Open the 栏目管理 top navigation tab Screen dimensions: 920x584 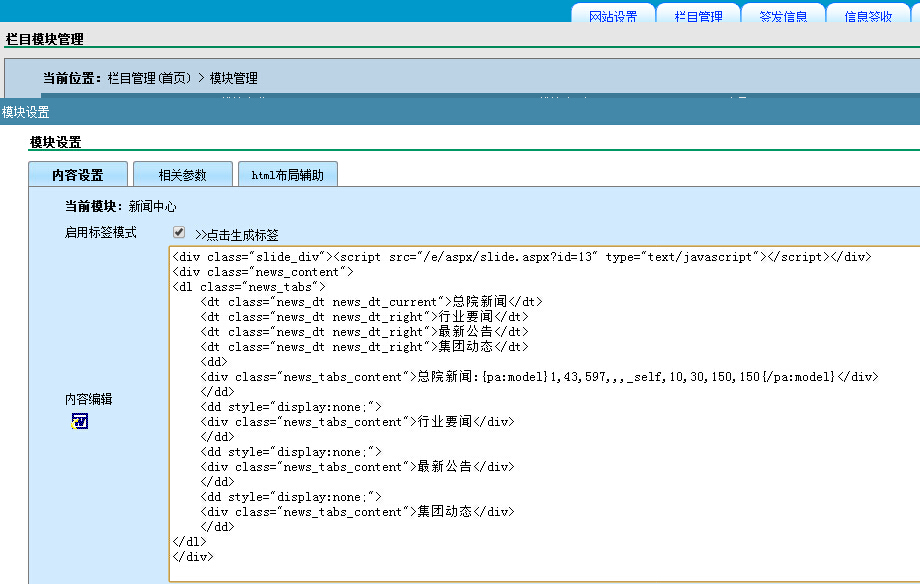coord(698,16)
